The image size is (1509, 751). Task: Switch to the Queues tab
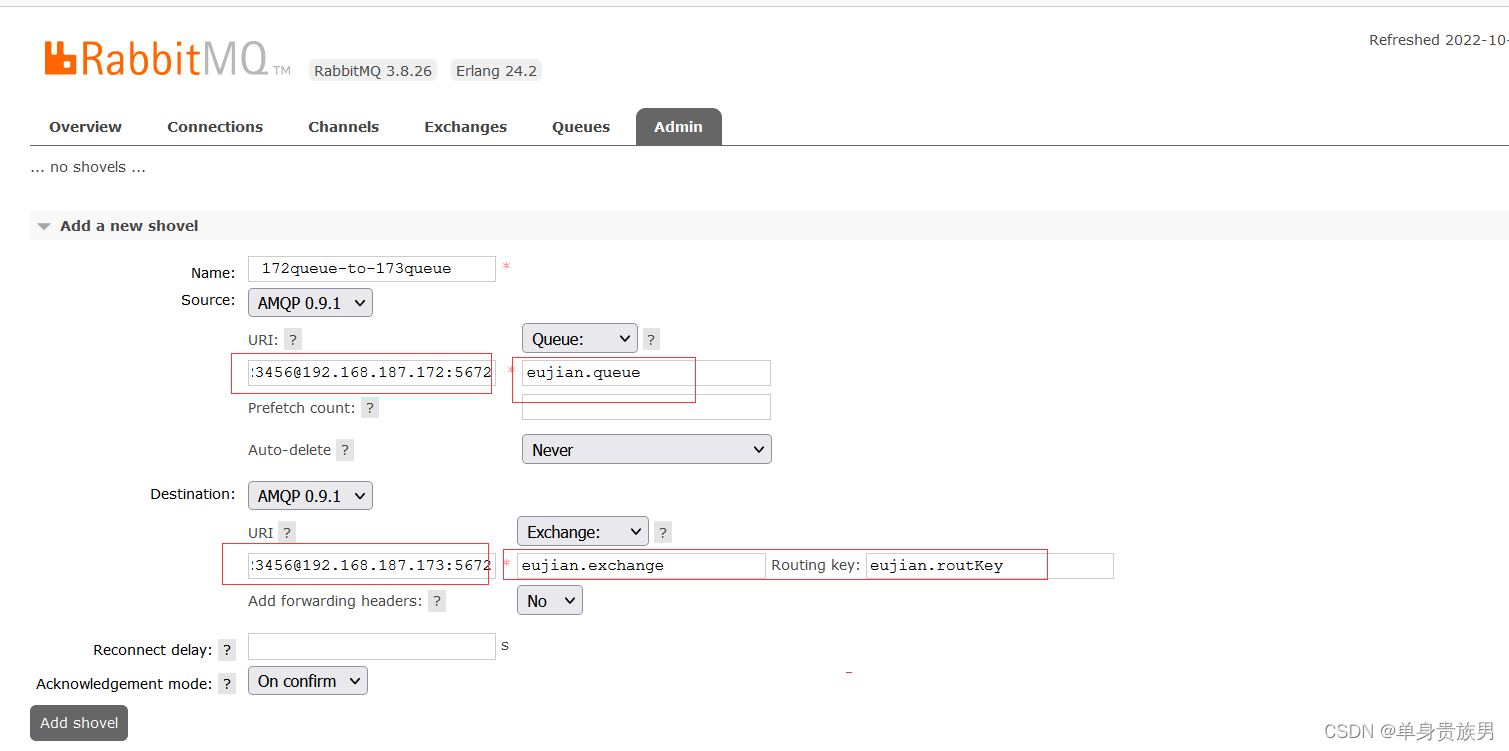coord(580,126)
